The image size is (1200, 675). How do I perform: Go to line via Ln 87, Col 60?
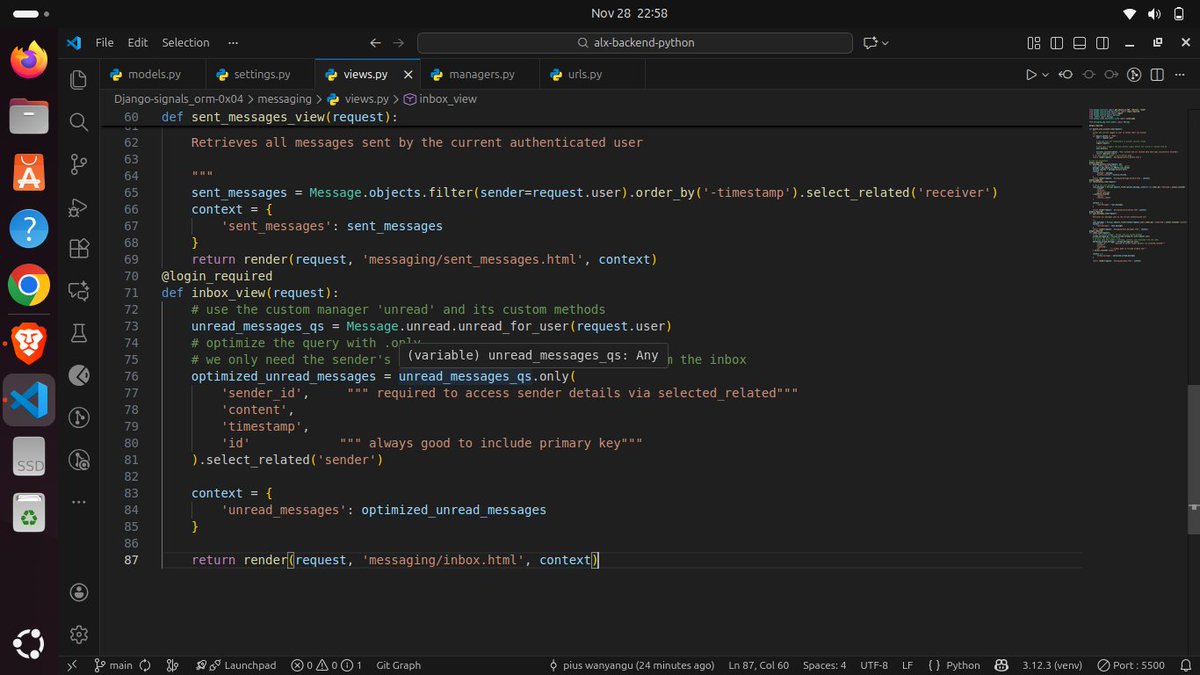[x=759, y=665]
